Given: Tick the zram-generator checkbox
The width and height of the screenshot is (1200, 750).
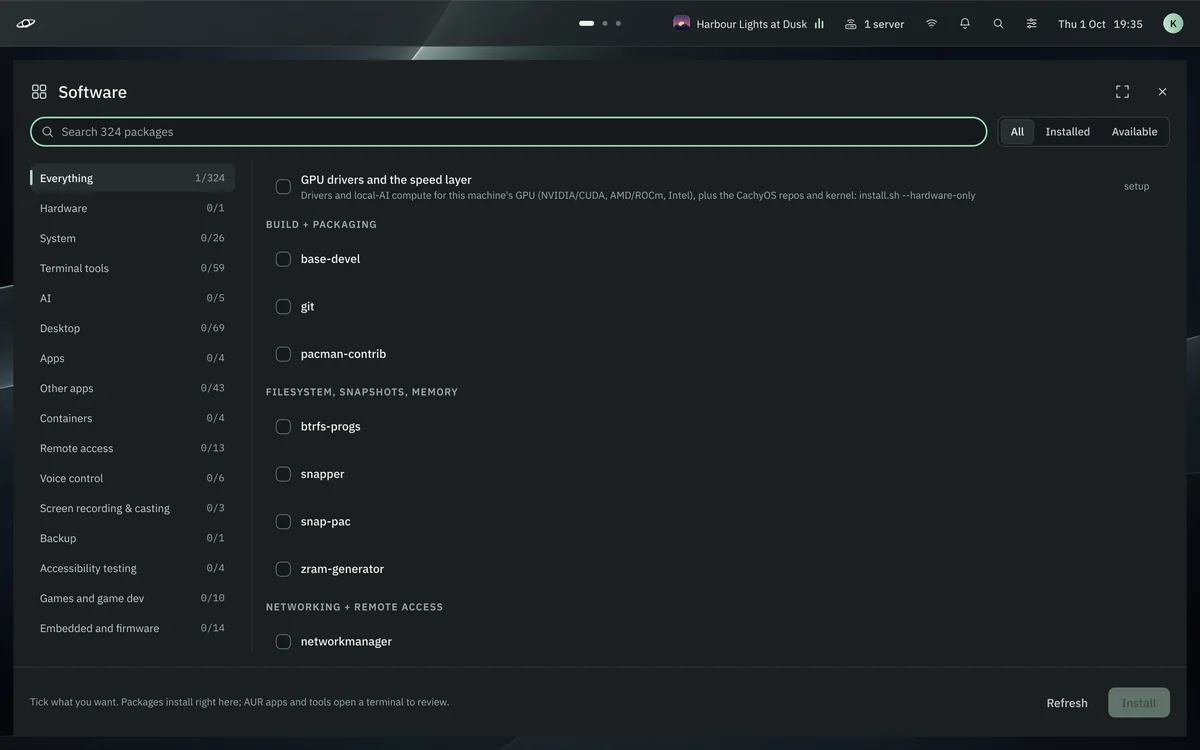Looking at the screenshot, I should (283, 569).
